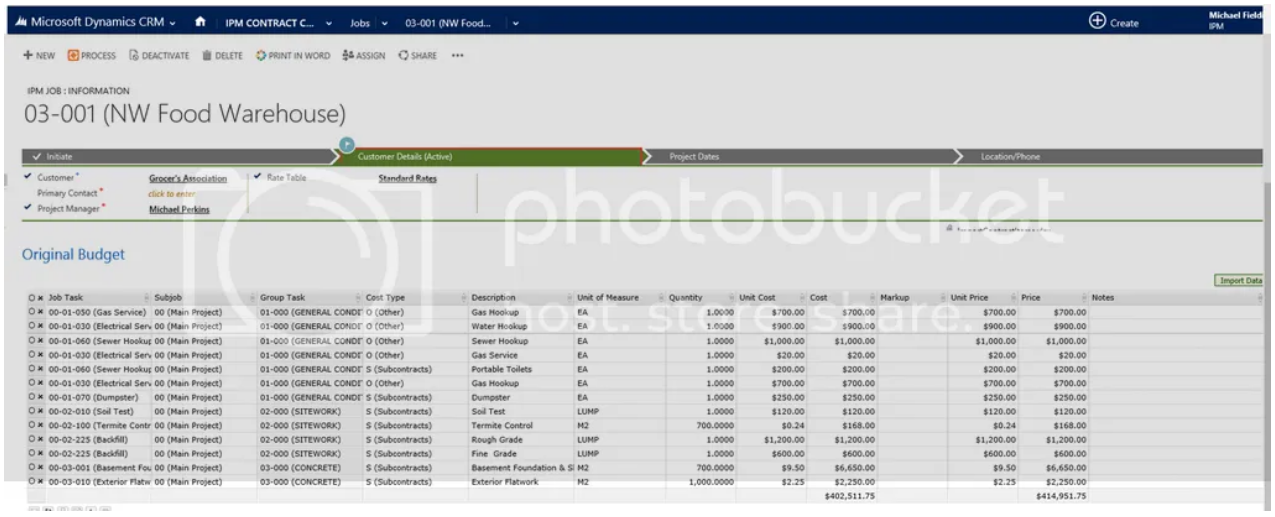Select the Customer Details (Active) stage
The height and width of the screenshot is (517, 1275).
coord(490,156)
